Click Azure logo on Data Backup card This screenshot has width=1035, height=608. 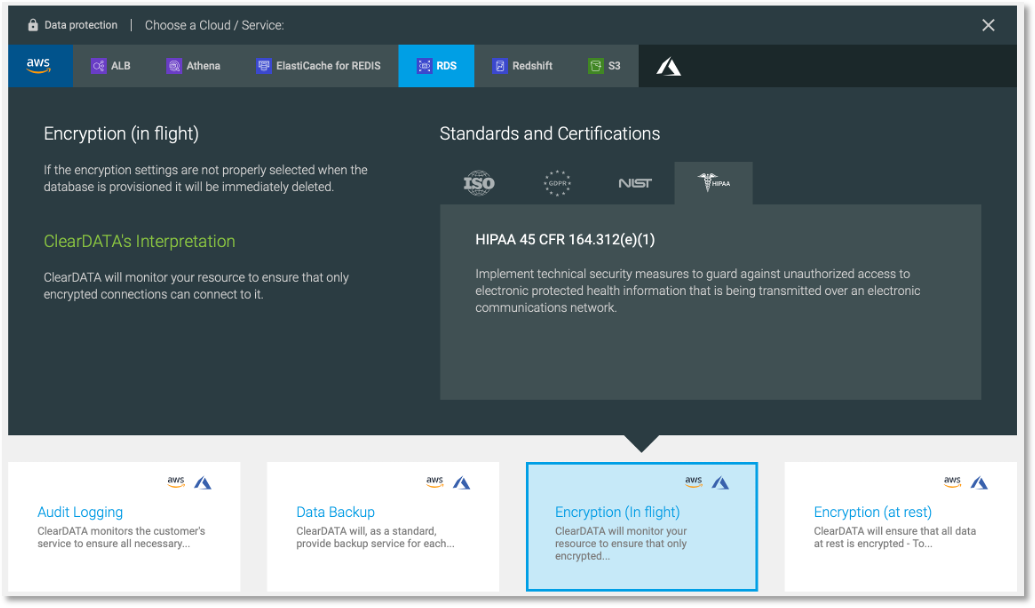pos(461,483)
